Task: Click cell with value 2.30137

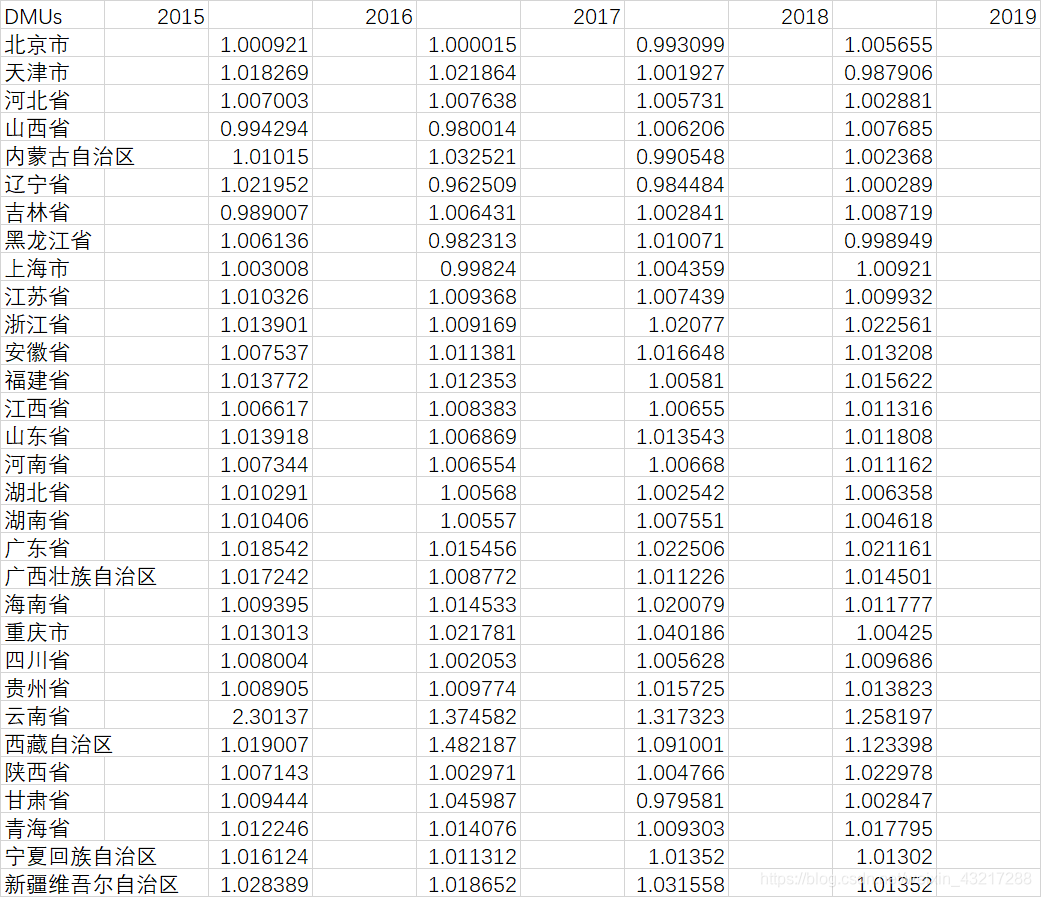Action: pos(260,715)
